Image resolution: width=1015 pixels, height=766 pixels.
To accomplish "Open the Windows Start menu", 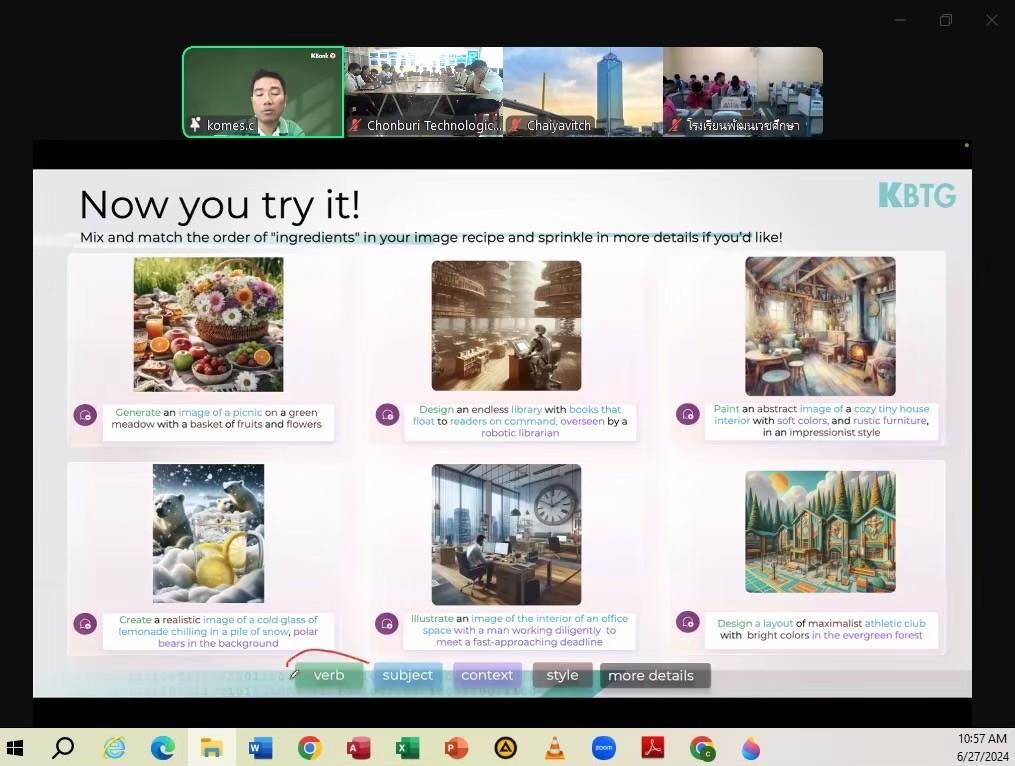I will (x=15, y=748).
